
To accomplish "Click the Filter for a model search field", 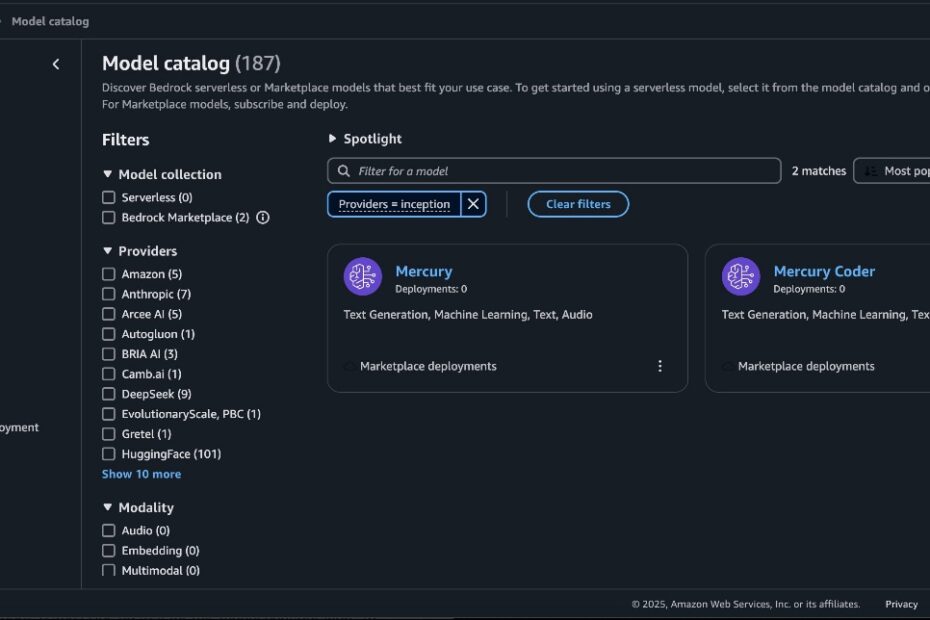I will pos(554,171).
